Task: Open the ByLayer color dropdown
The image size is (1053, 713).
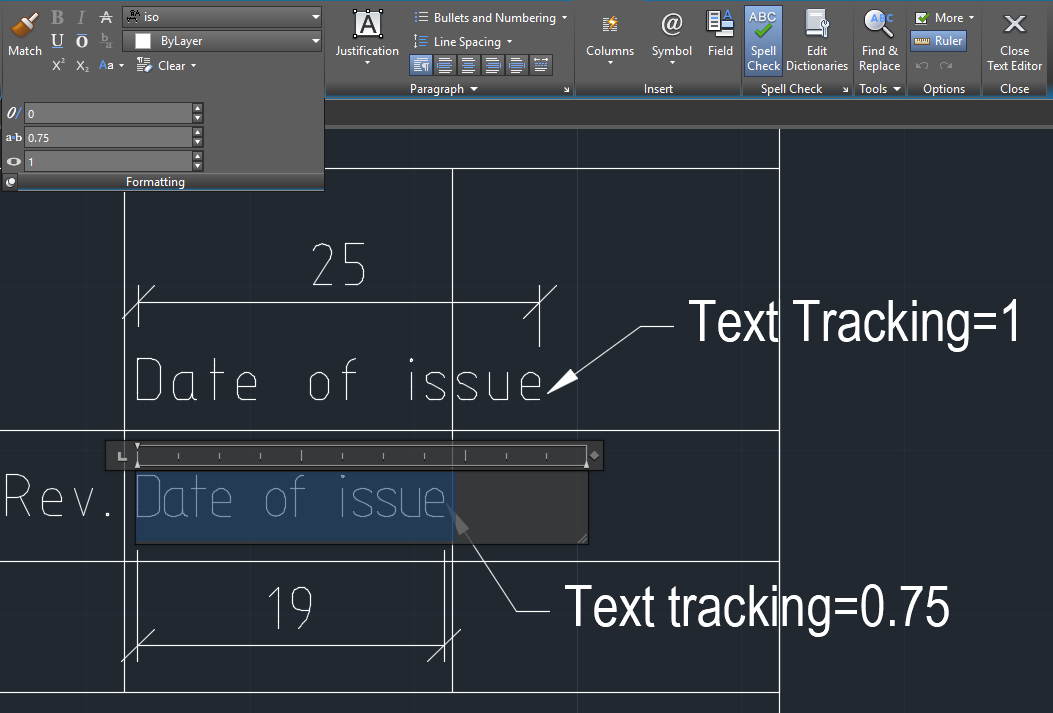Action: coord(222,41)
